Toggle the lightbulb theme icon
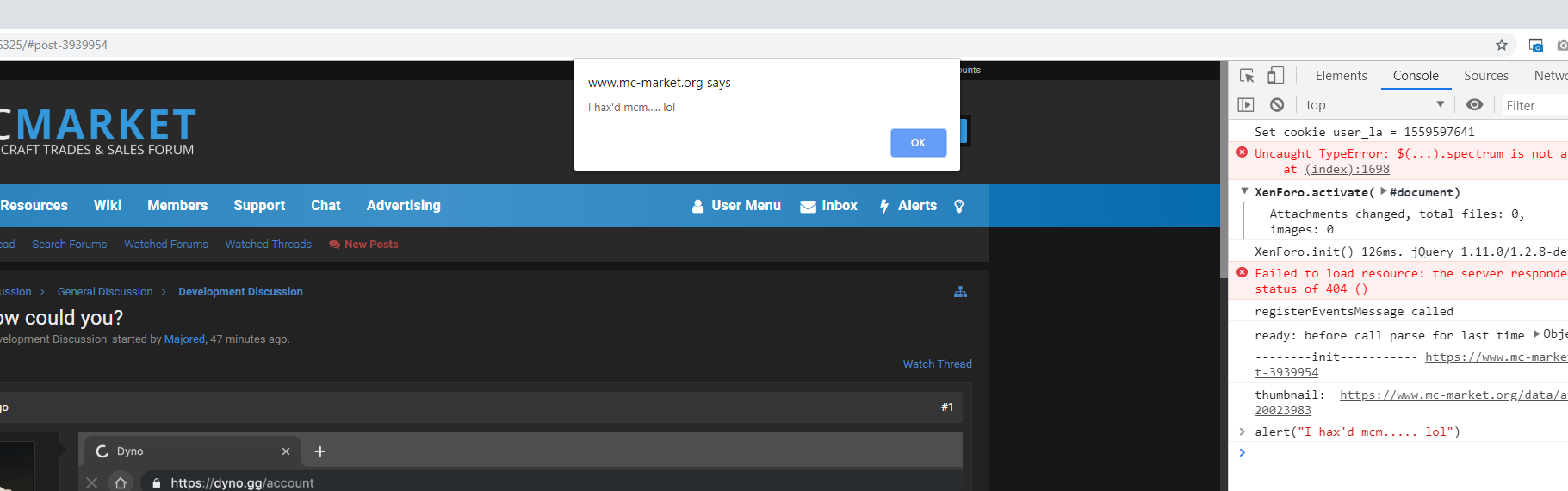This screenshot has height=491, width=1568. coord(959,206)
